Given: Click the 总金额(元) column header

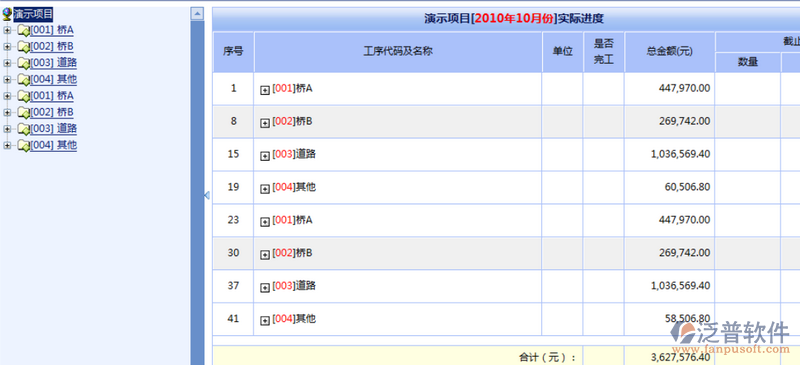Looking at the screenshot, I should coord(669,52).
